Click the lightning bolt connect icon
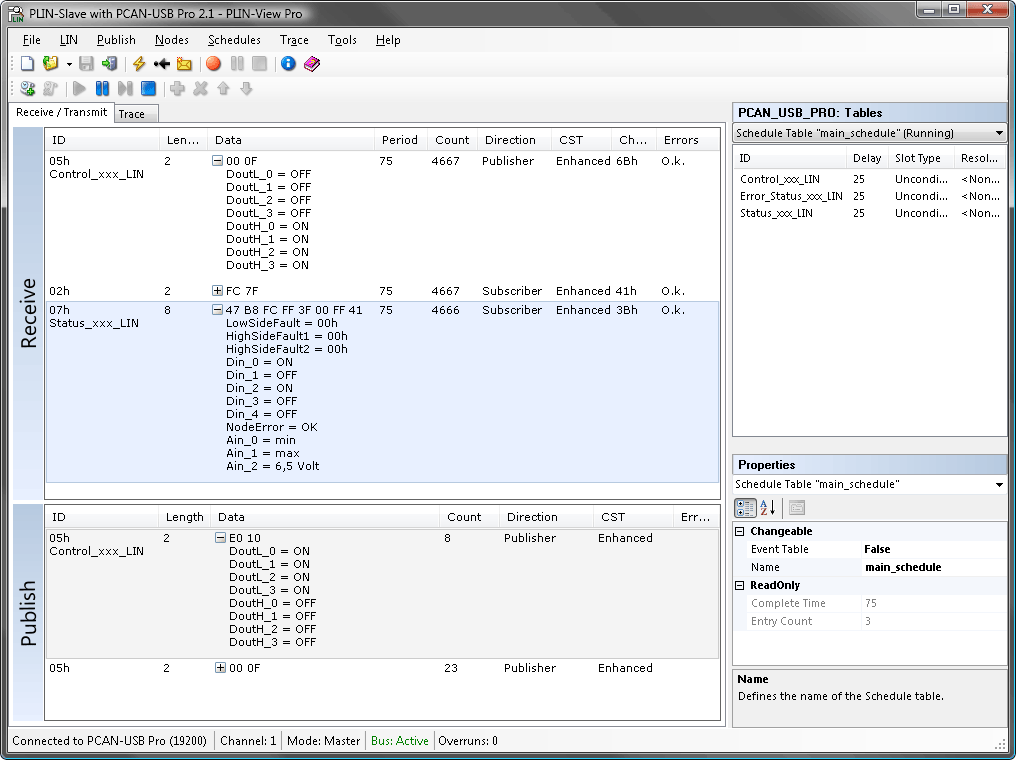This screenshot has width=1016, height=760. coord(139,64)
